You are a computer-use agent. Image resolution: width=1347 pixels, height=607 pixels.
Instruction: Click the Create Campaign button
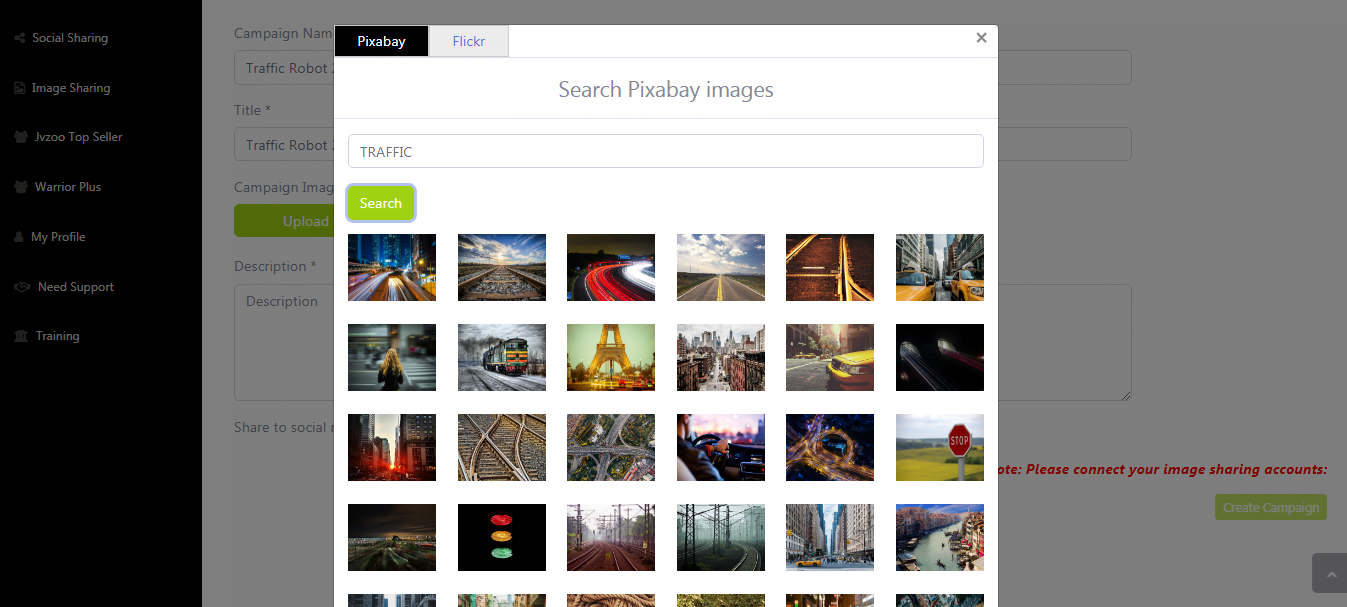1271,507
